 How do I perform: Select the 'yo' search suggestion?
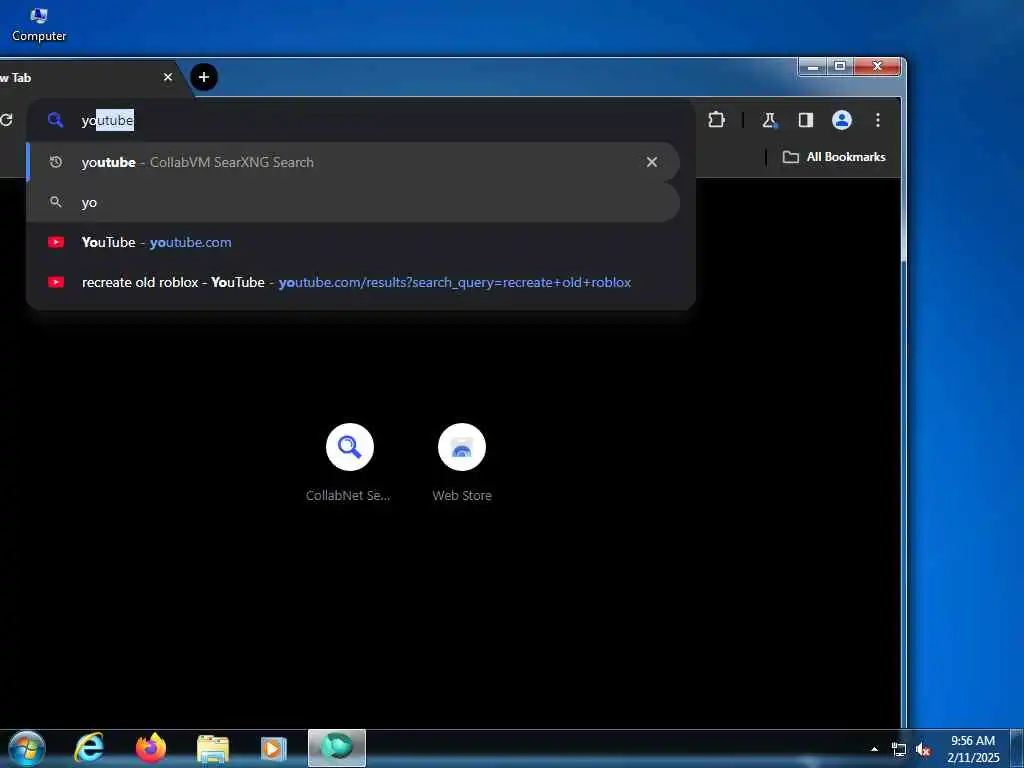tap(353, 202)
